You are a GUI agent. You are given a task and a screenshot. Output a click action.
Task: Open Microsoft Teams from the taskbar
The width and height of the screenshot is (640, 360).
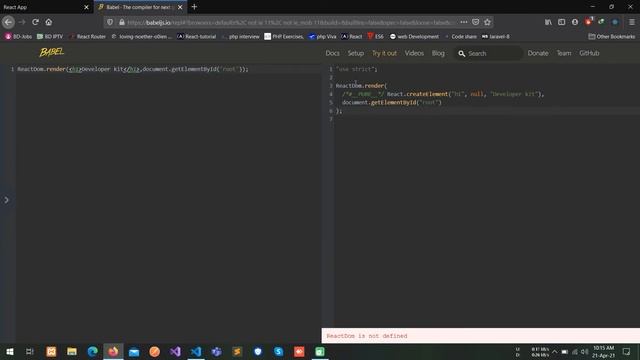tap(217, 351)
